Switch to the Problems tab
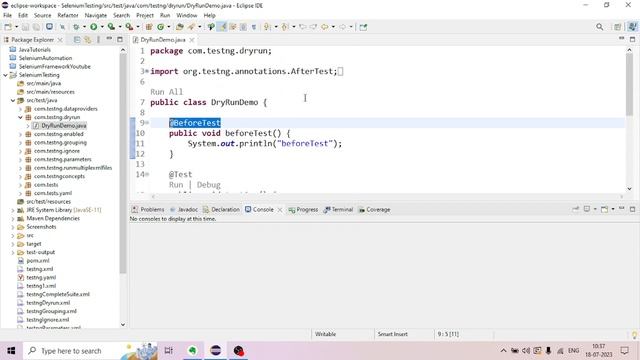Image resolution: width=640 pixels, height=360 pixels. point(148,209)
